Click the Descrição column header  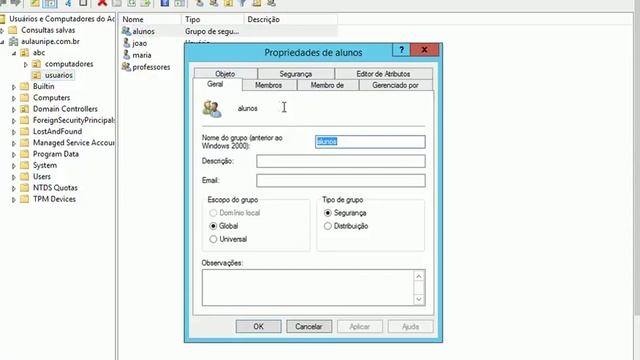point(290,19)
